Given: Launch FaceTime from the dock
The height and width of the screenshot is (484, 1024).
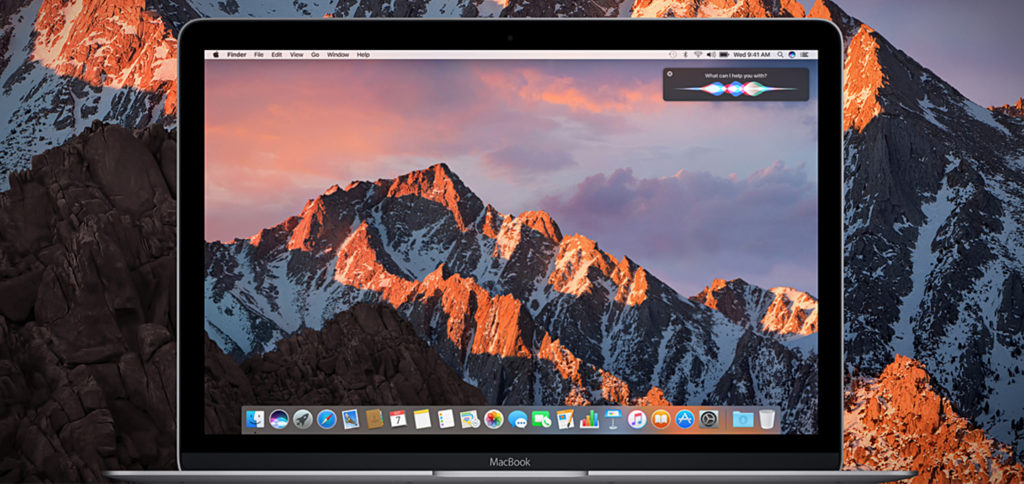Looking at the screenshot, I should coord(541,419).
